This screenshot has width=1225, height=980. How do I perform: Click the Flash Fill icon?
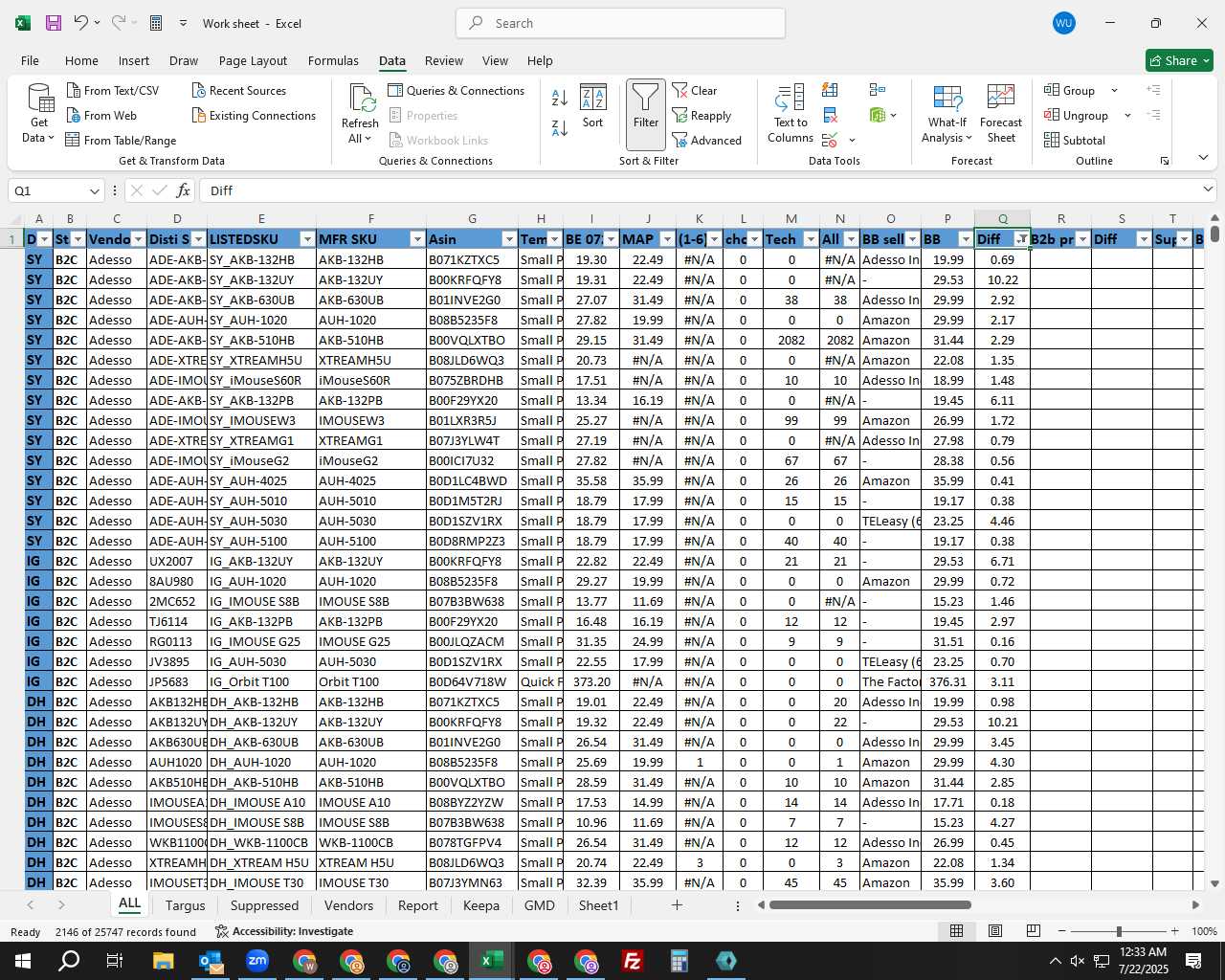(x=831, y=90)
